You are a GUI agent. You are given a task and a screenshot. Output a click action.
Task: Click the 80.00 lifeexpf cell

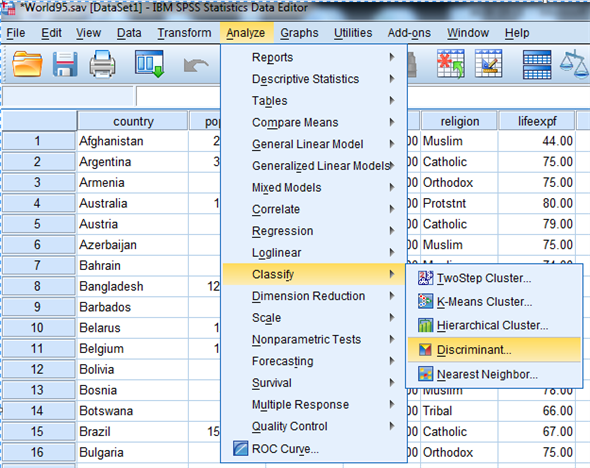tap(537, 204)
